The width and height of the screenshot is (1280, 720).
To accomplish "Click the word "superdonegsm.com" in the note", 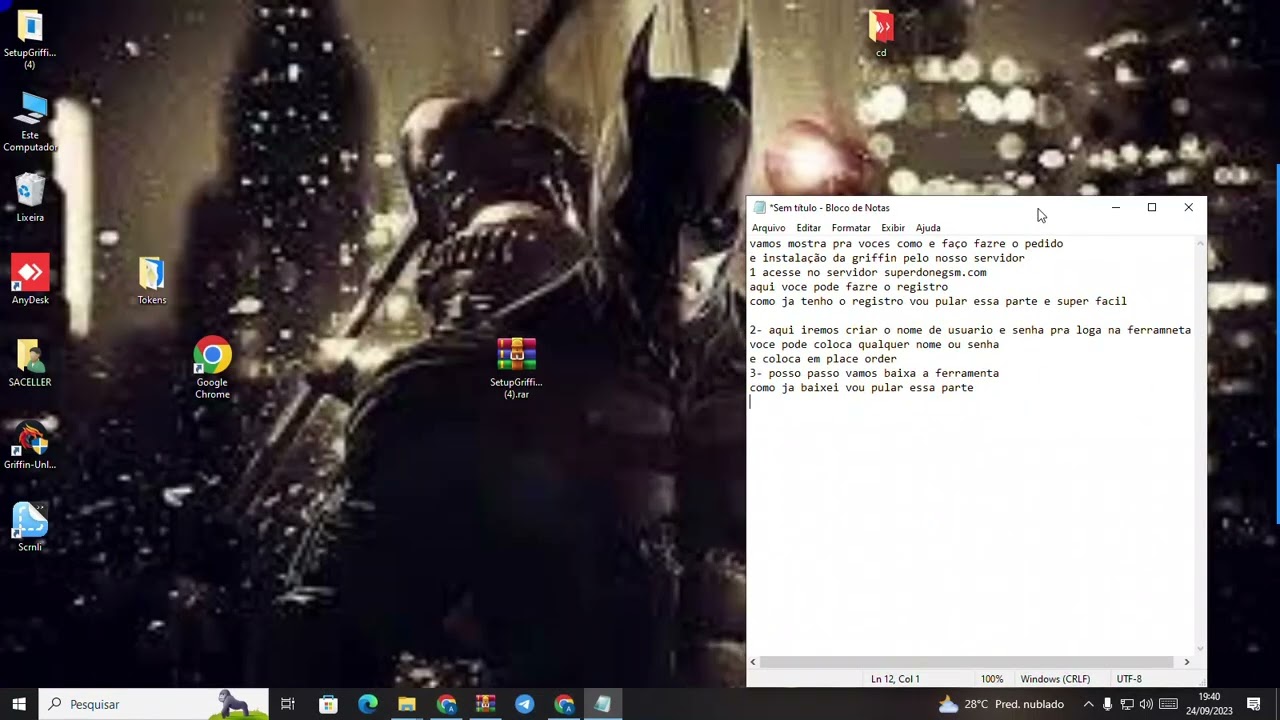I will point(935,272).
